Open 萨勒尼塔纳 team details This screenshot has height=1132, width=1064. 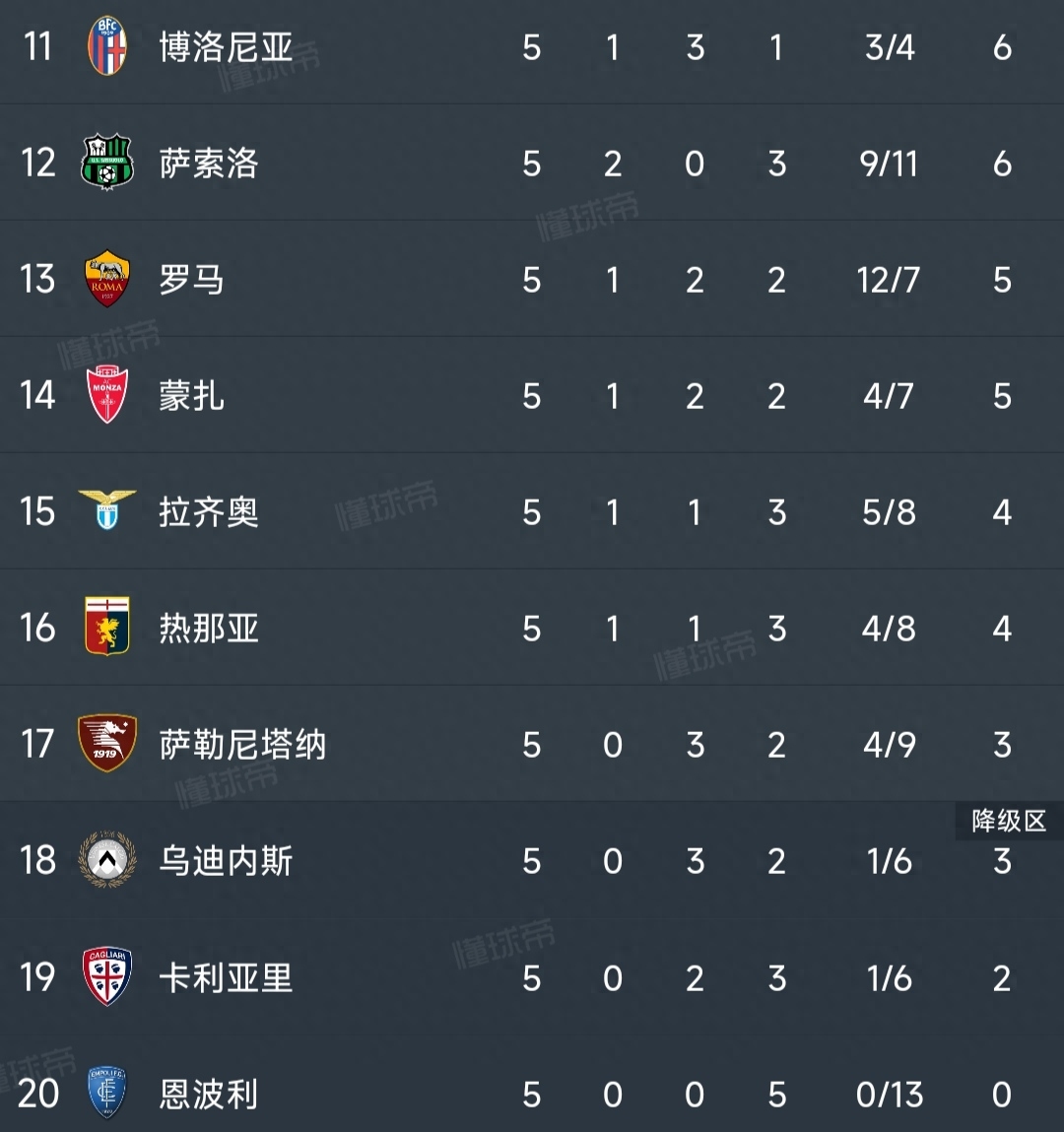coord(242,744)
